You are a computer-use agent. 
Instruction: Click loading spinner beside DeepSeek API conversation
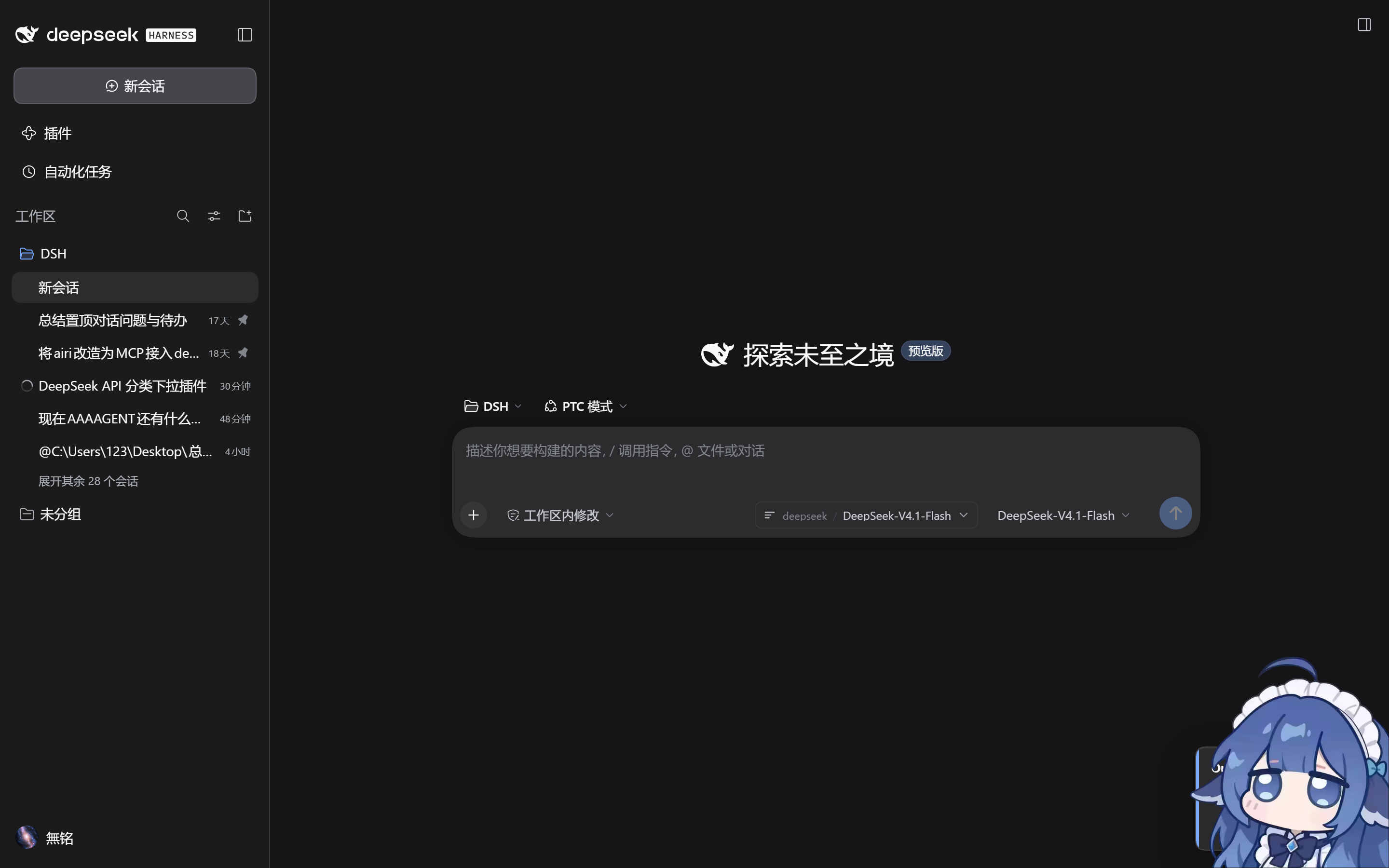(27, 386)
